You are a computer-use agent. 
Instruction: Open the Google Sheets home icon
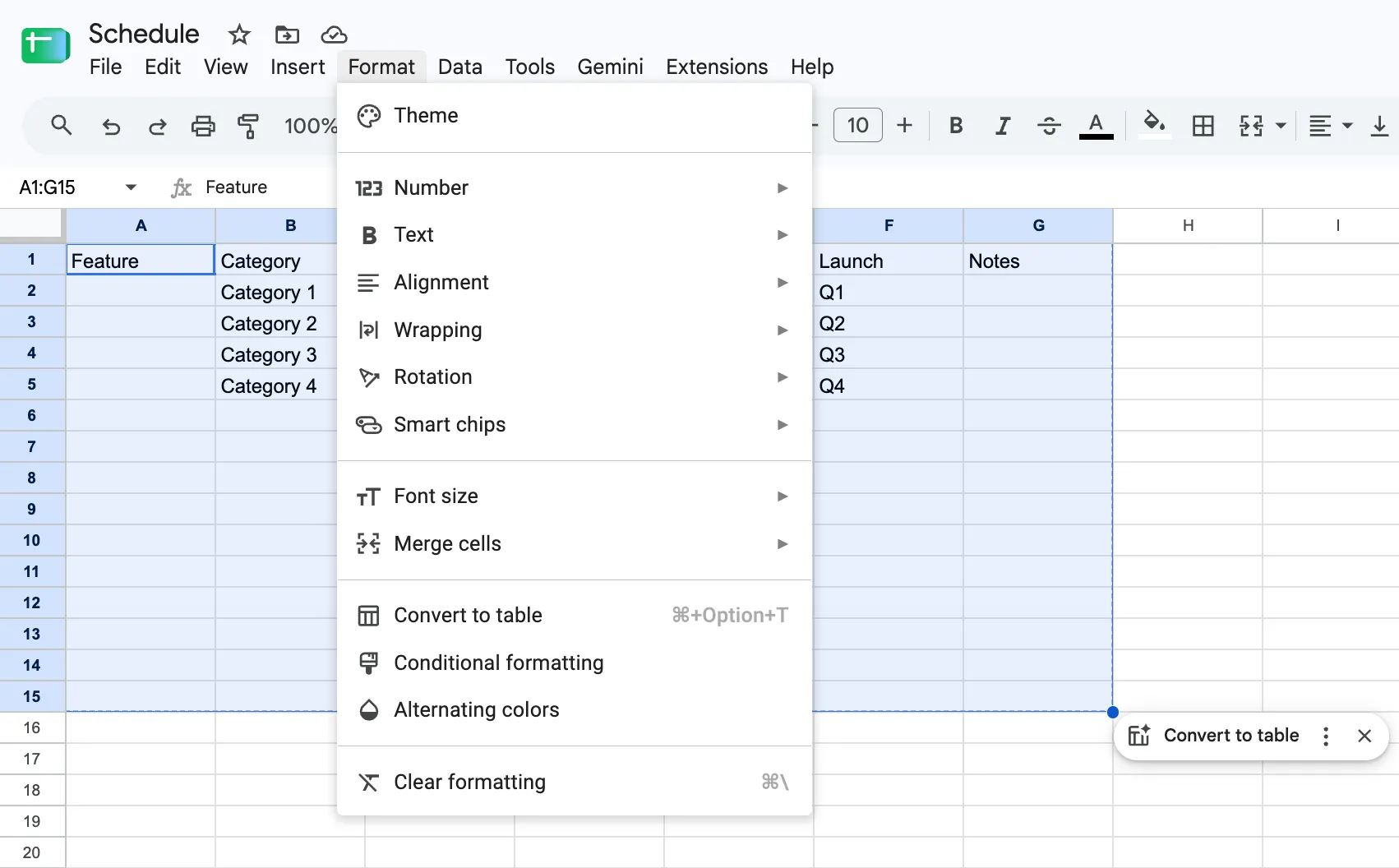tap(46, 45)
